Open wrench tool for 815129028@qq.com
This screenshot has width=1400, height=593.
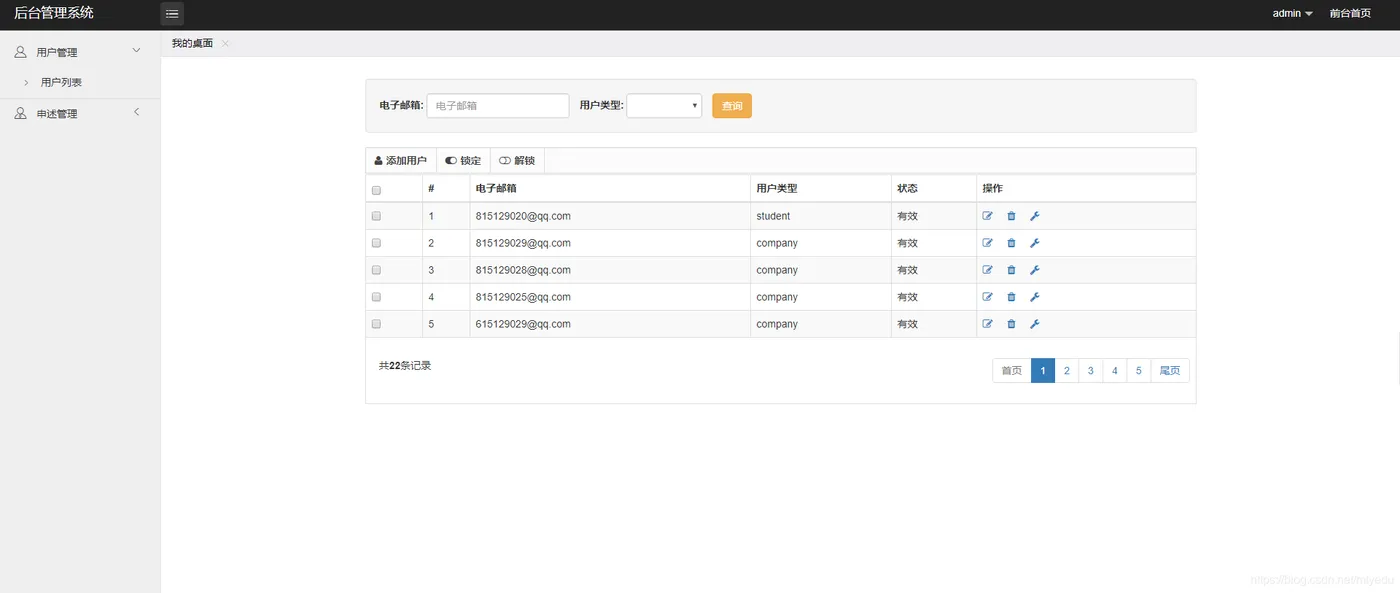coord(1035,270)
